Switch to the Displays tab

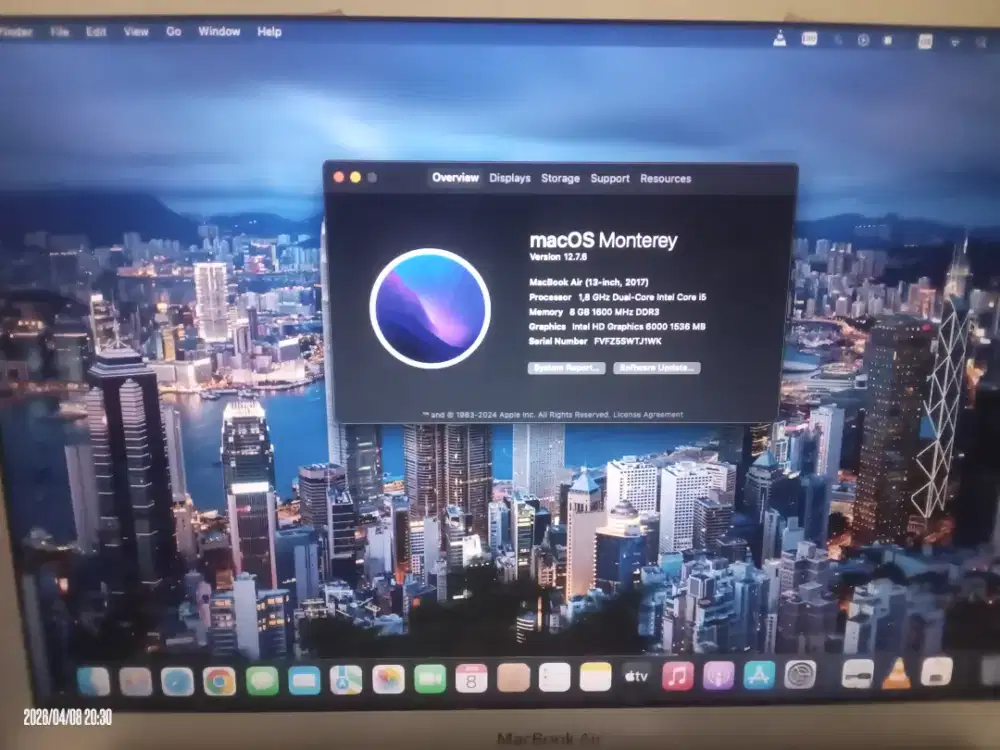click(x=510, y=178)
